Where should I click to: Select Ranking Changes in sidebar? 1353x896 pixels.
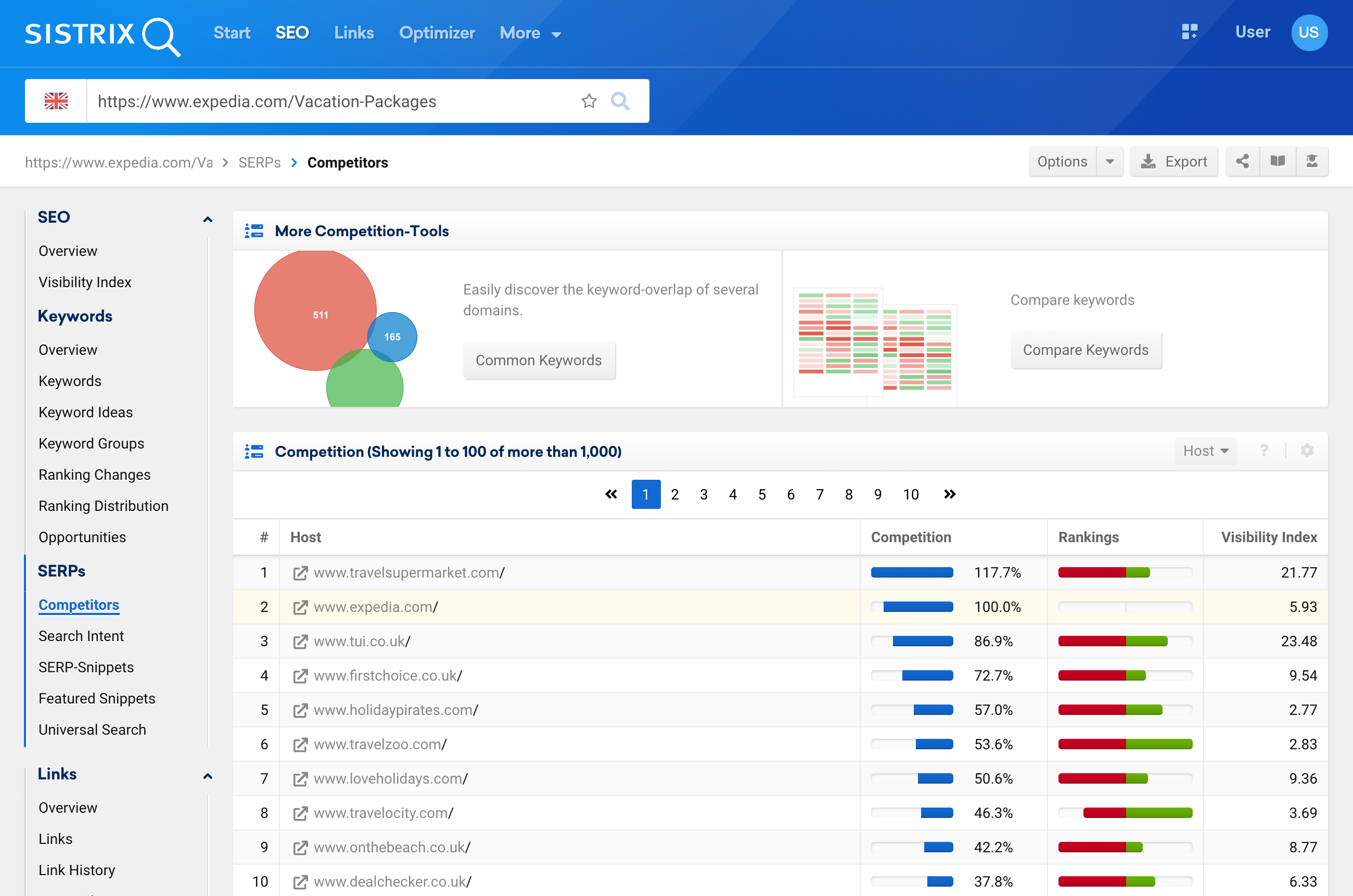[x=94, y=475]
